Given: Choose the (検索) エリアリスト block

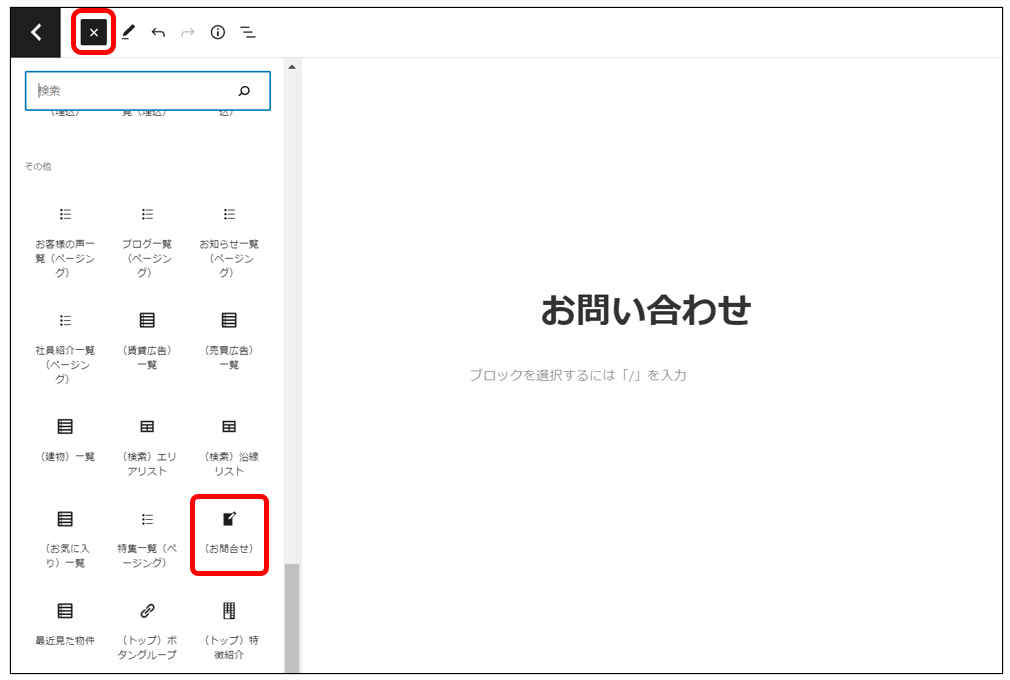Looking at the screenshot, I should tap(147, 446).
